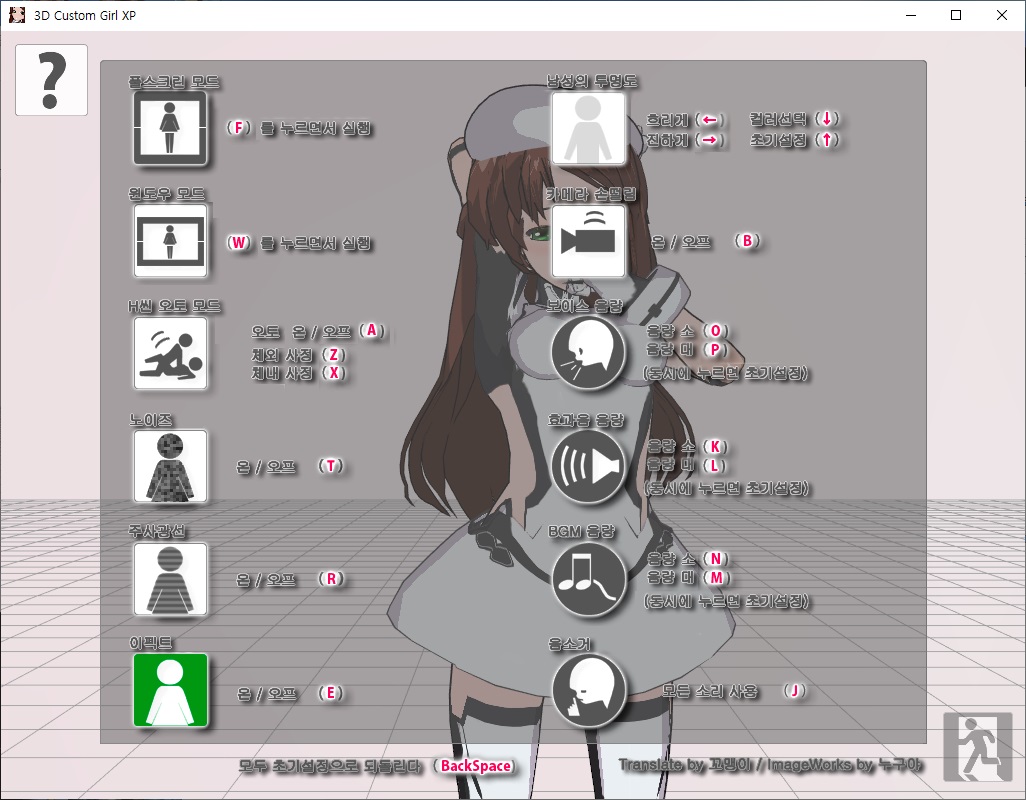Click the 3D Custom Girl XP title bar icon

click(17, 15)
